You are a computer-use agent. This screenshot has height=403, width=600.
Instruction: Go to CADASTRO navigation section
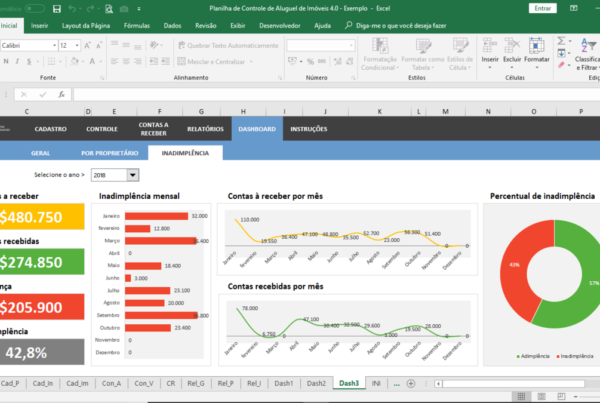pyautogui.click(x=51, y=129)
